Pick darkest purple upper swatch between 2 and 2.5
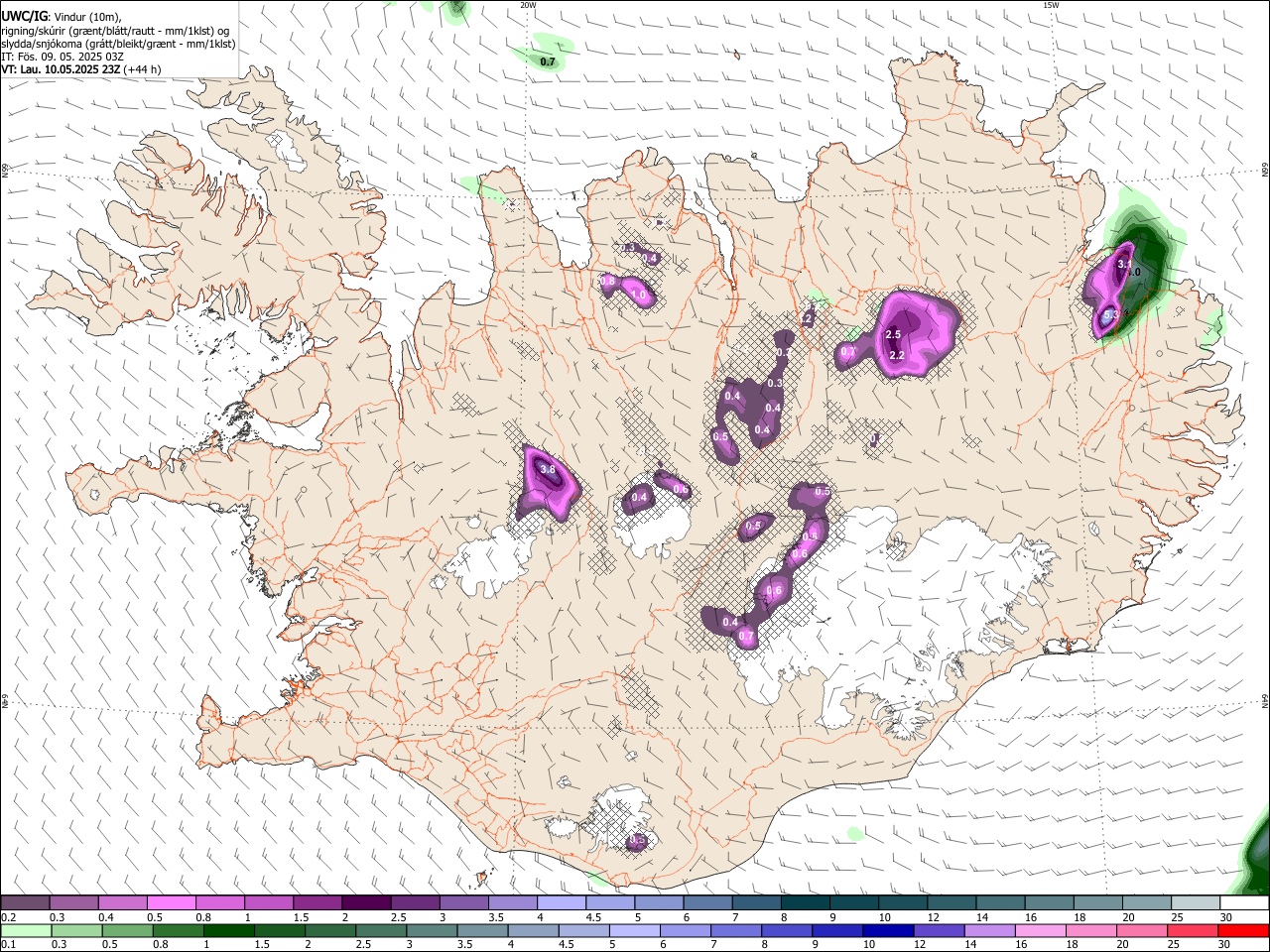Viewport: 1270px width, 952px height. pos(366,903)
